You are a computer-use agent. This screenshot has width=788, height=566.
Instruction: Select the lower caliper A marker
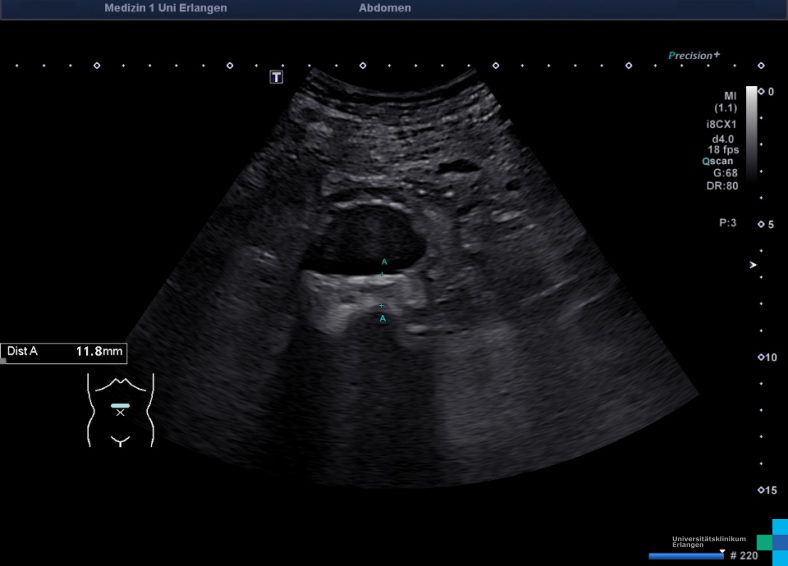382,318
